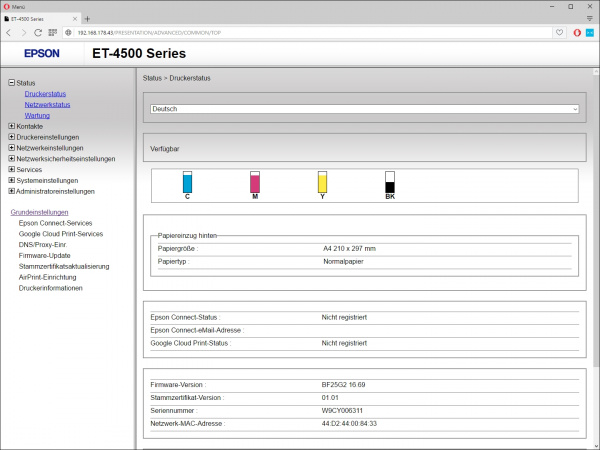Screen dimensions: 600x450
Task: Open the Netzwerkstatus link
Action: tap(47, 104)
